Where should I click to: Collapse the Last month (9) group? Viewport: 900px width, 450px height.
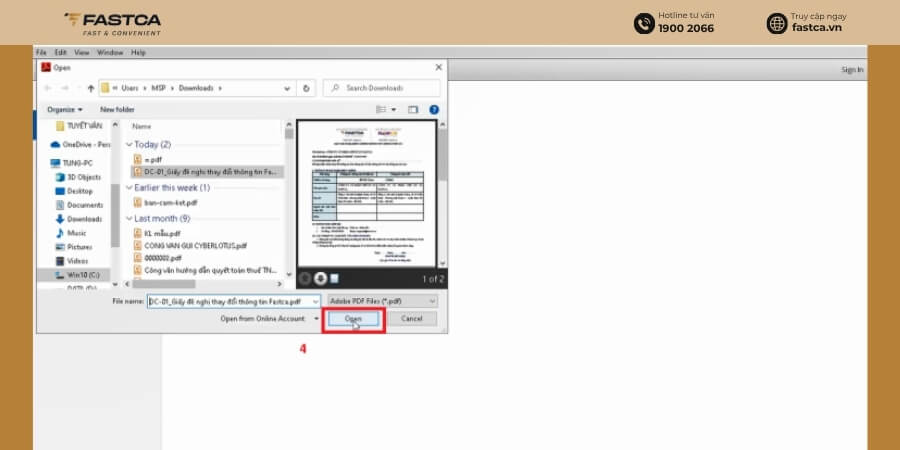click(130, 219)
